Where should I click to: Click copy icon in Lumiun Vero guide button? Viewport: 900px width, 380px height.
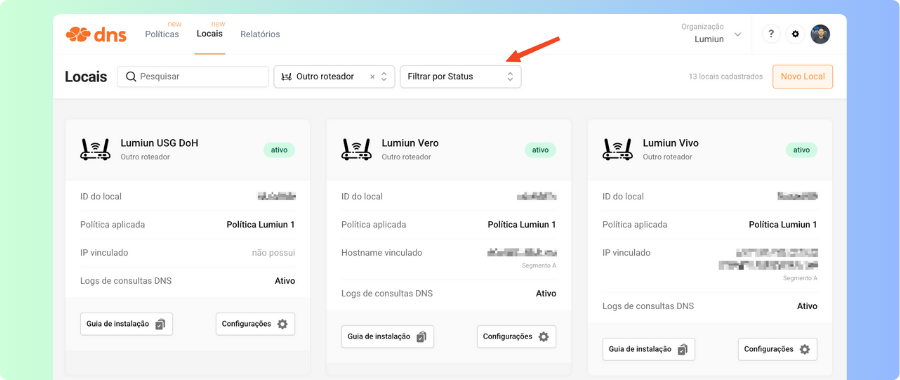(421, 336)
